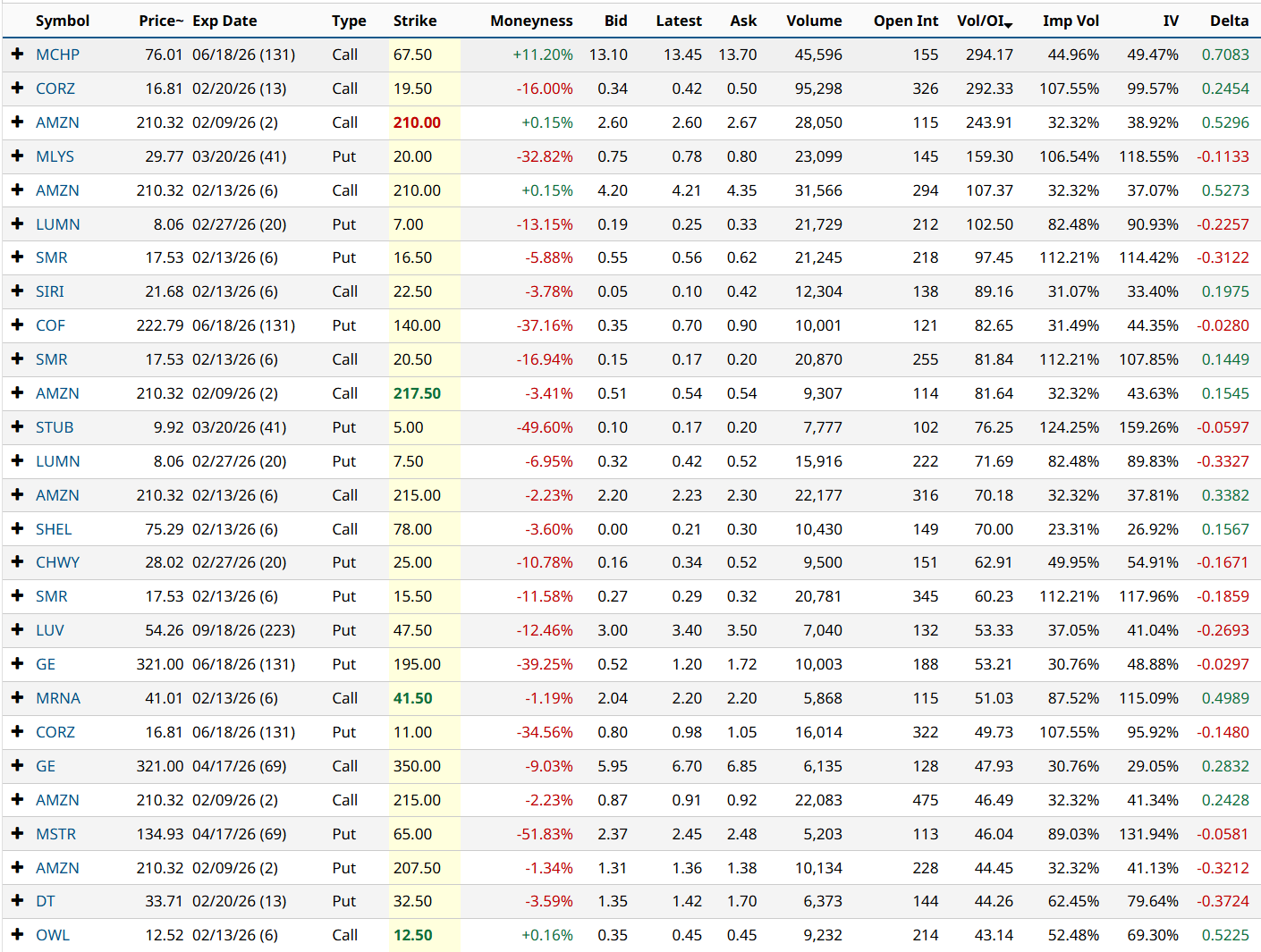Open the MSTR symbol link
This screenshot has height=952, width=1261.
[x=55, y=834]
